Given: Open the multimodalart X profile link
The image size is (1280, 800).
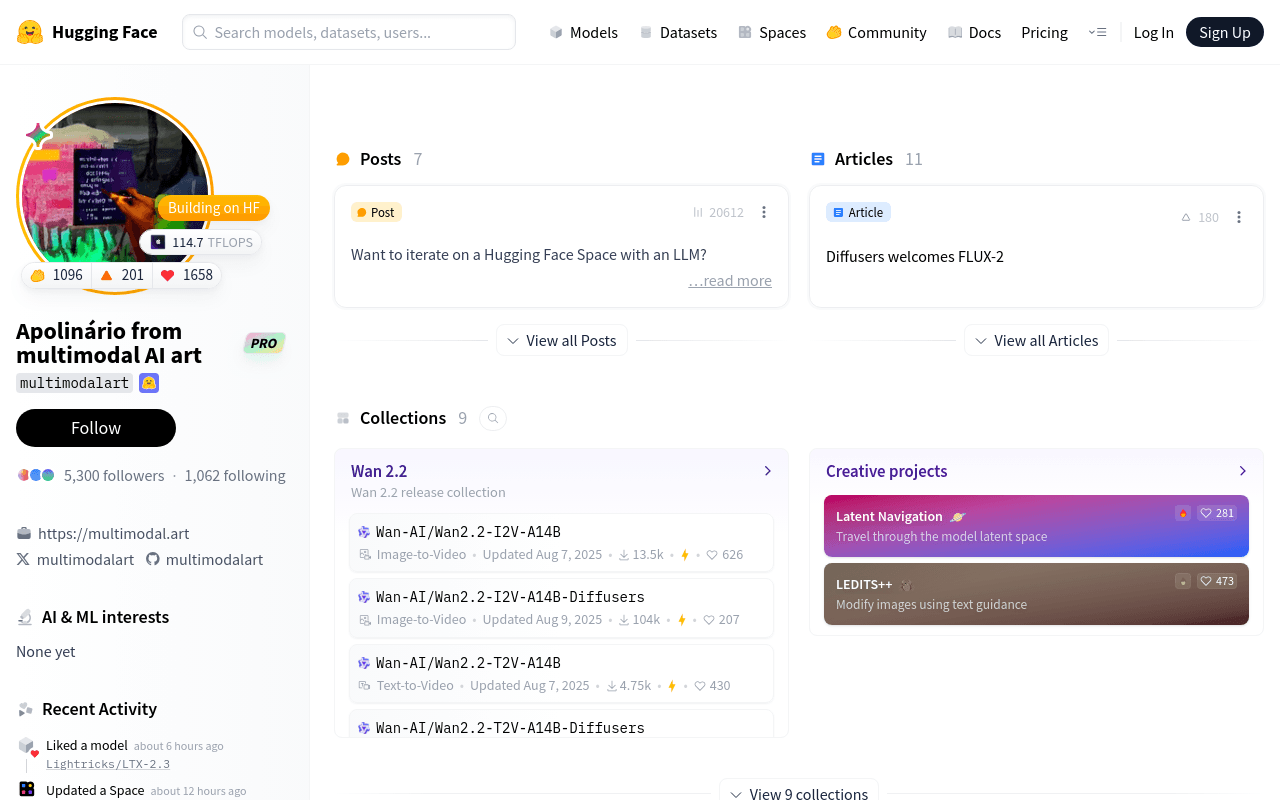Looking at the screenshot, I should pyautogui.click(x=75, y=559).
